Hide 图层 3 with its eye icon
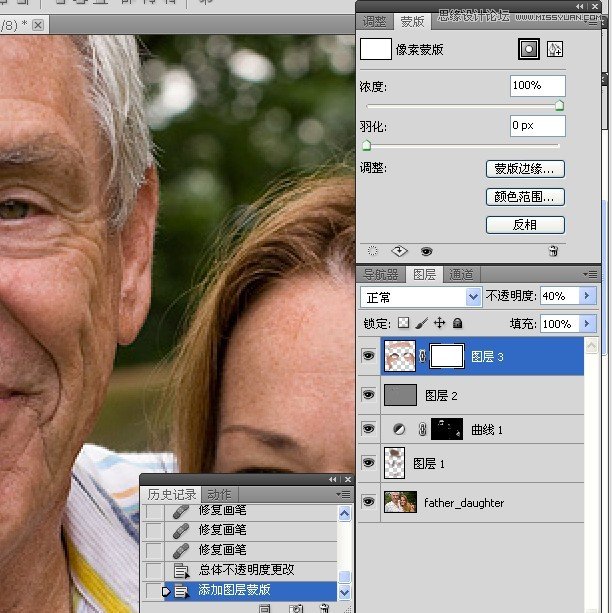This screenshot has width=612, height=613. coord(368,356)
